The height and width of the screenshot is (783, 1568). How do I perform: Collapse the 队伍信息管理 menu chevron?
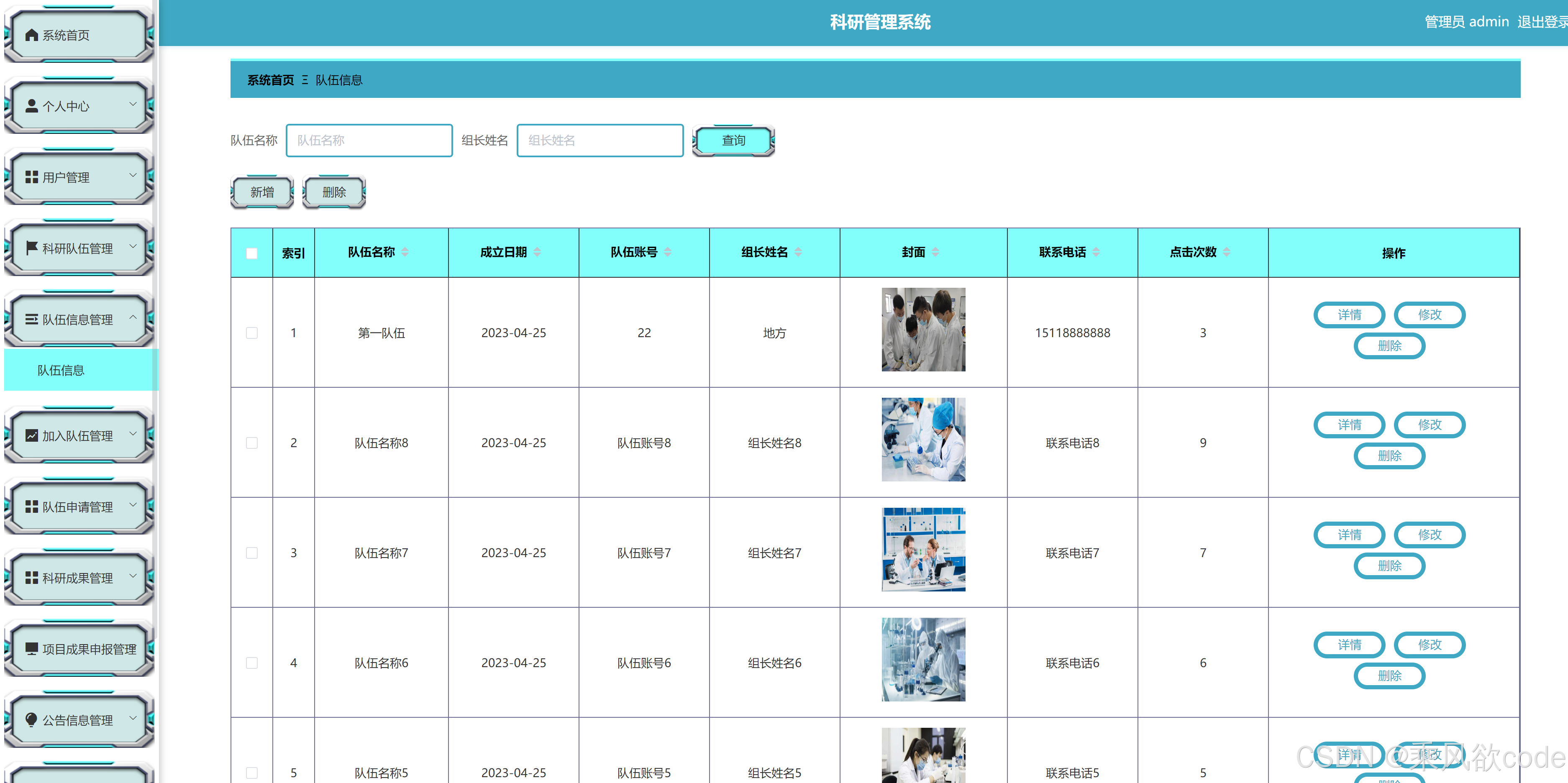click(x=133, y=317)
